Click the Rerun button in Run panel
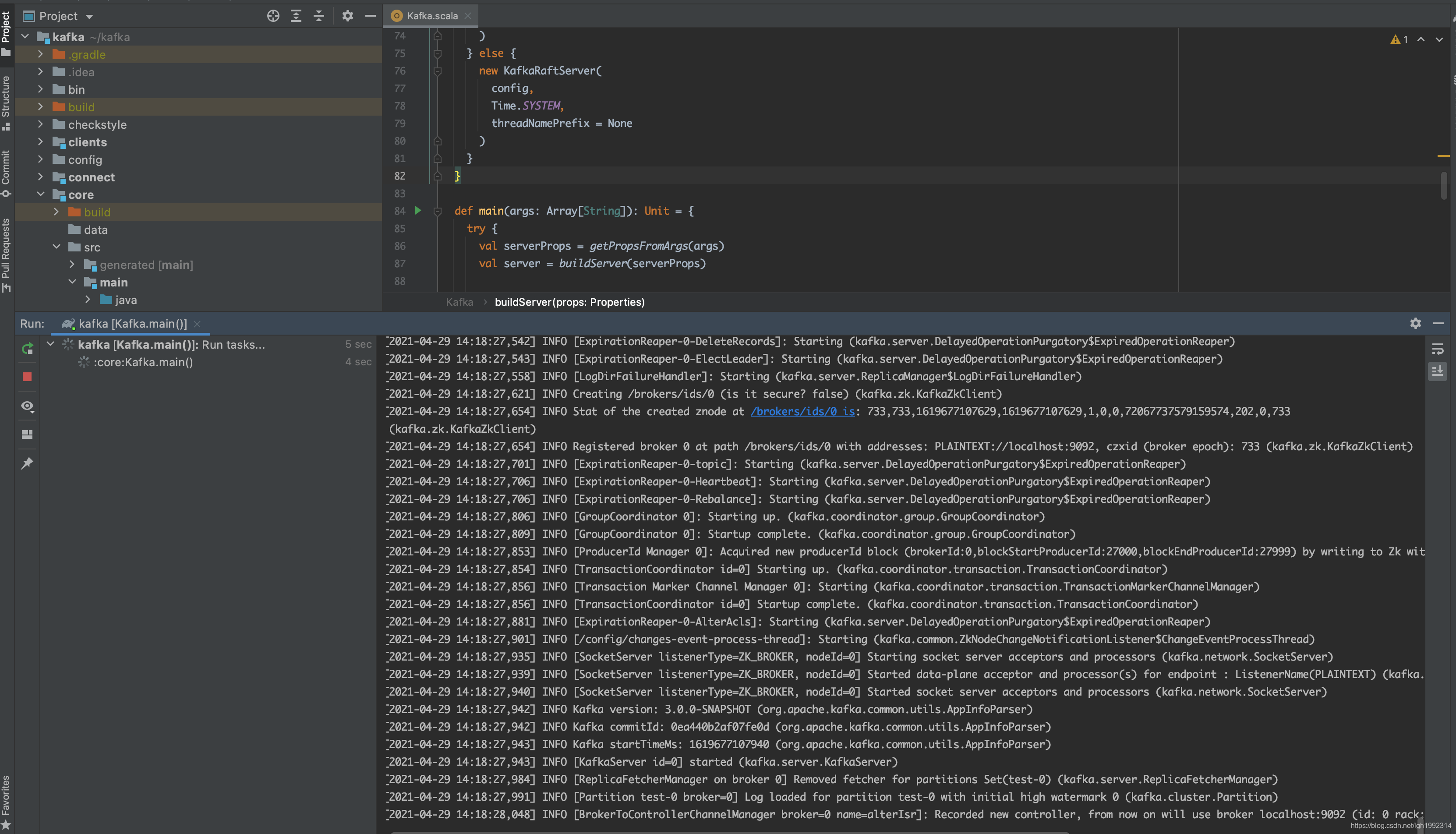Viewport: 1456px width, 834px height. click(x=27, y=348)
